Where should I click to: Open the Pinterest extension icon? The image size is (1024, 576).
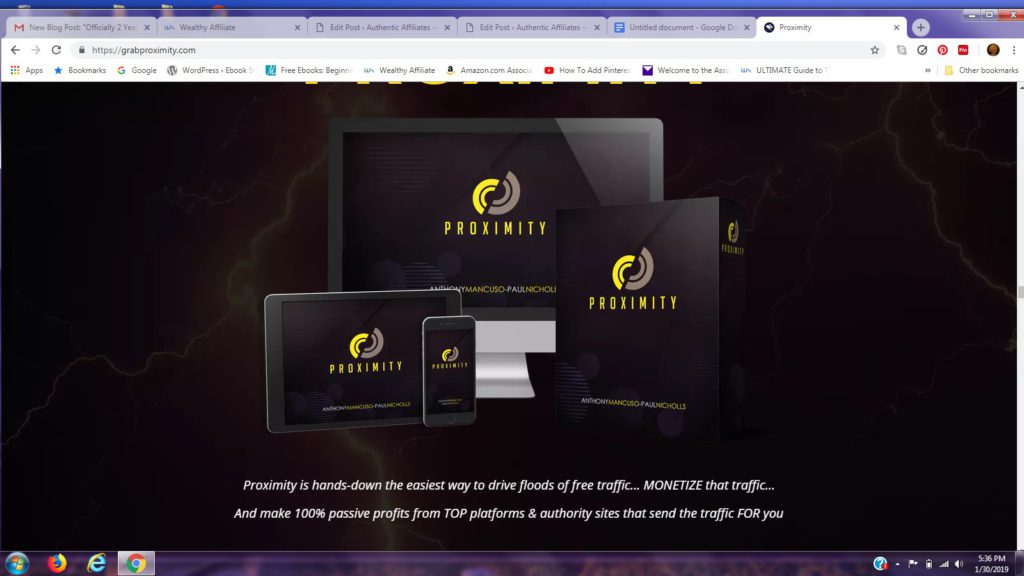coord(942,50)
